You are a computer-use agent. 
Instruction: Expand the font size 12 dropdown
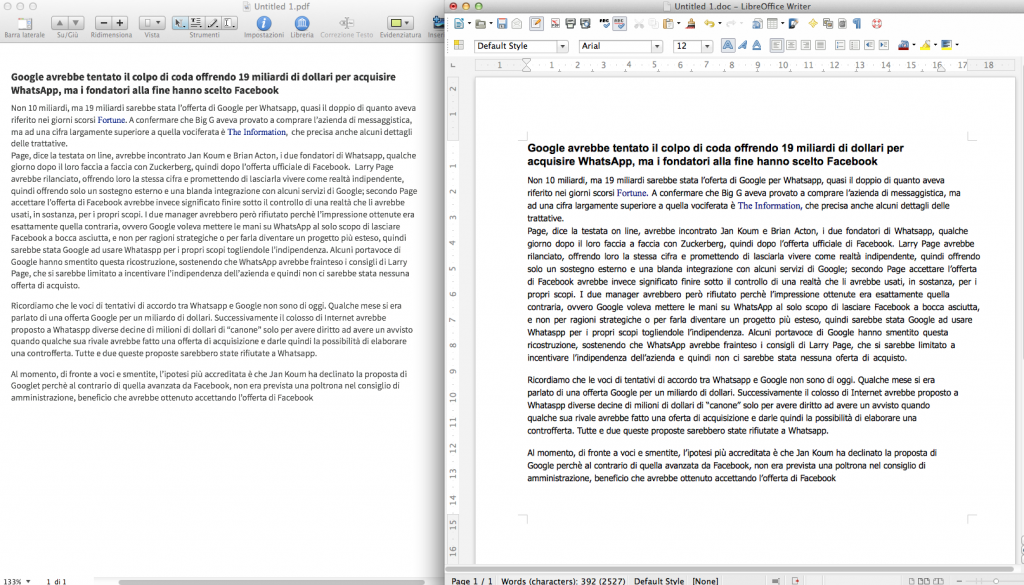707,46
